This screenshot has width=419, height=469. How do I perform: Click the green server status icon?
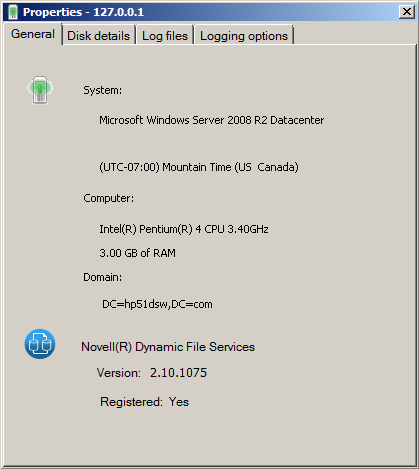(40, 90)
